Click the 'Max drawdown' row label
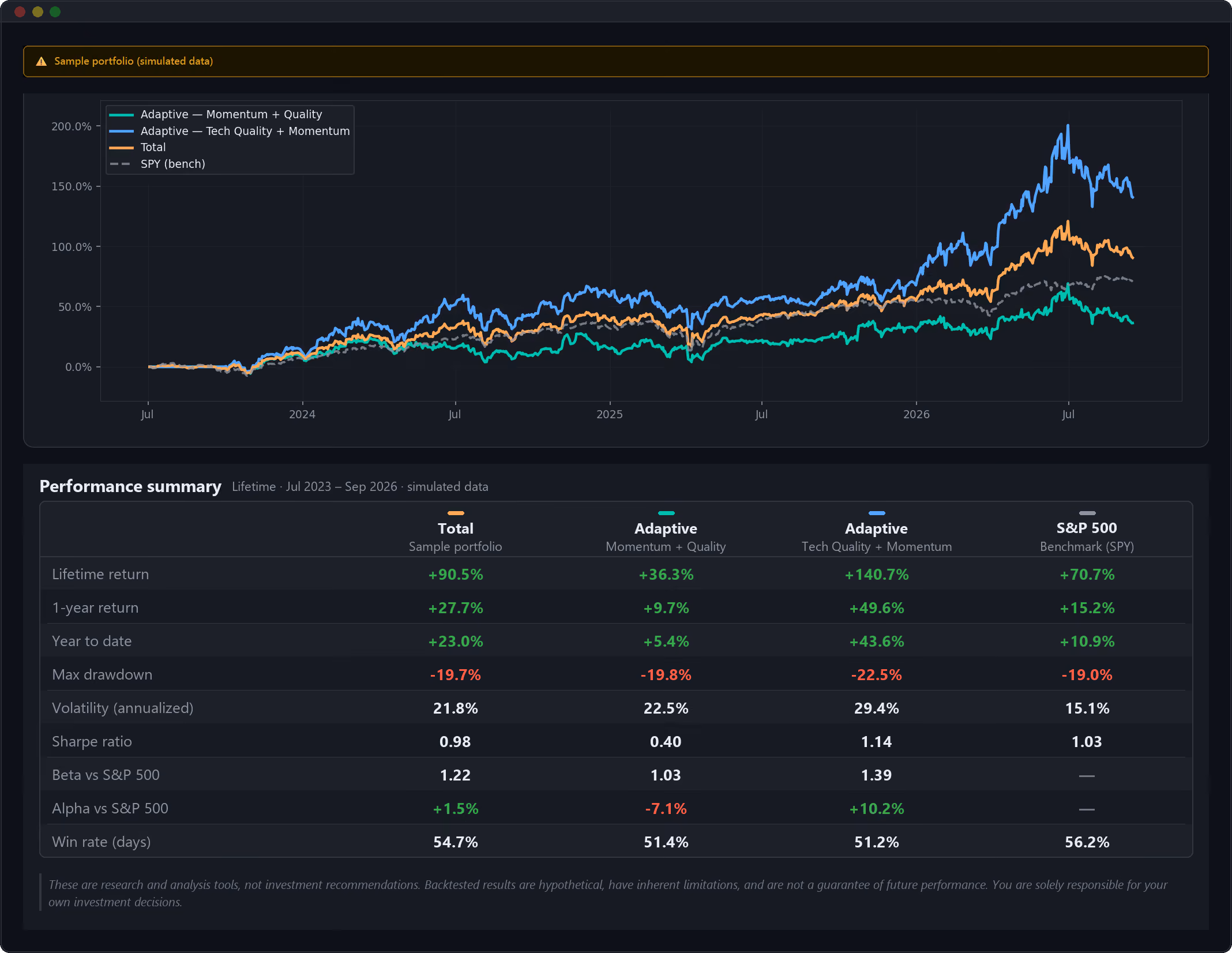Screen dimensions: 1232x953 pyautogui.click(x=102, y=675)
